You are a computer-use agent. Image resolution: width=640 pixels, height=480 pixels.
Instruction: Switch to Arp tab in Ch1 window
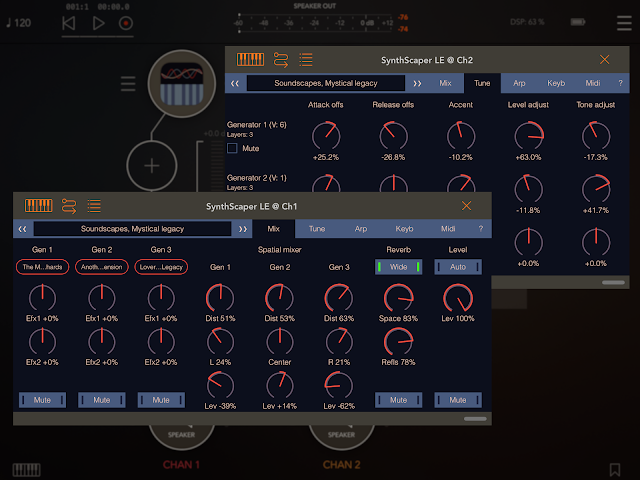pyautogui.click(x=361, y=229)
